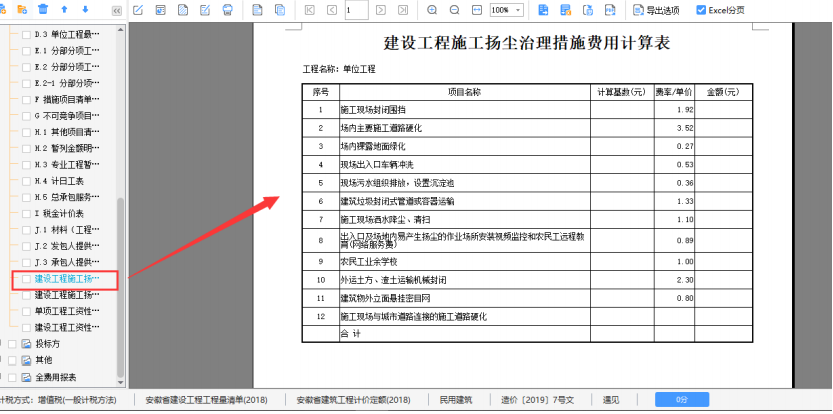Click the tree scrollbar down arrow
The image size is (833, 414).
121,383
